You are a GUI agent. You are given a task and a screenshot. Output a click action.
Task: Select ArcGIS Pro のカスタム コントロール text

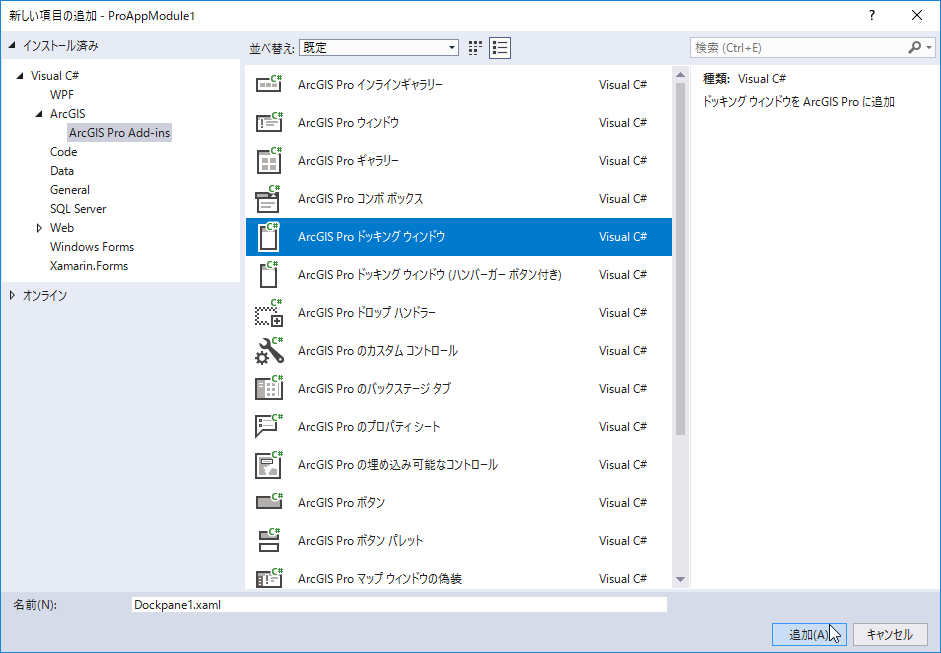click(x=377, y=351)
